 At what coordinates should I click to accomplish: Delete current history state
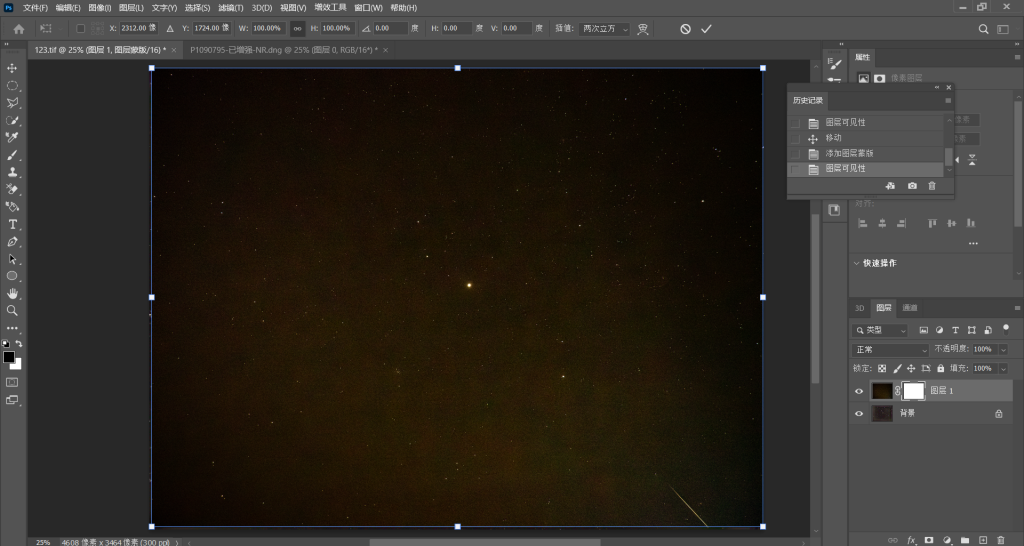[932, 186]
